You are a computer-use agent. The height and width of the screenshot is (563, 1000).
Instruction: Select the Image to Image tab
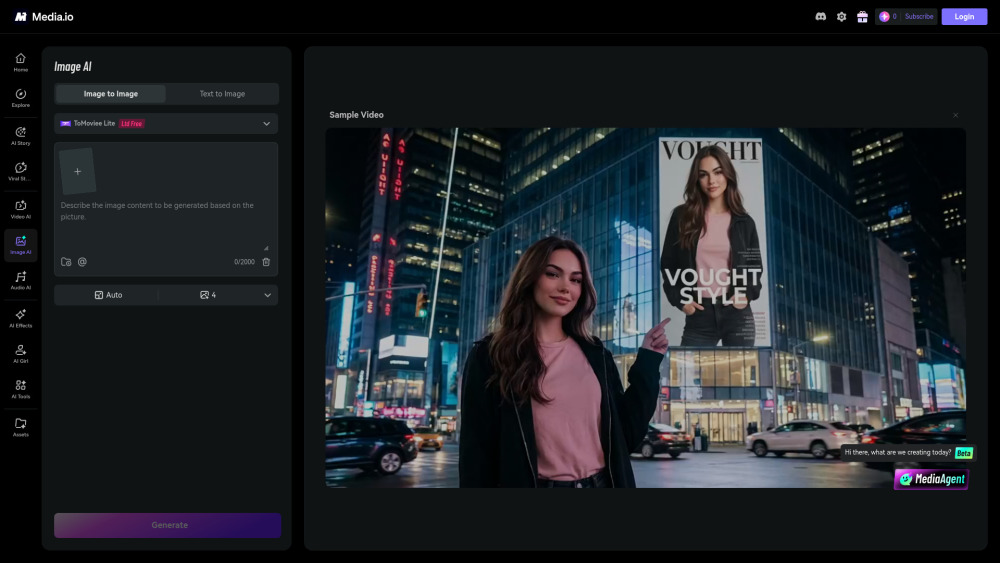(110, 94)
